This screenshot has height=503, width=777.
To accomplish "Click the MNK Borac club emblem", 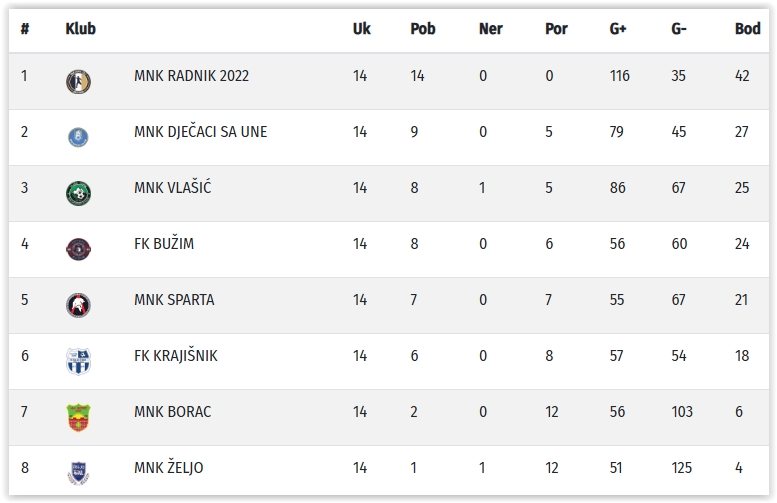I will (78, 417).
